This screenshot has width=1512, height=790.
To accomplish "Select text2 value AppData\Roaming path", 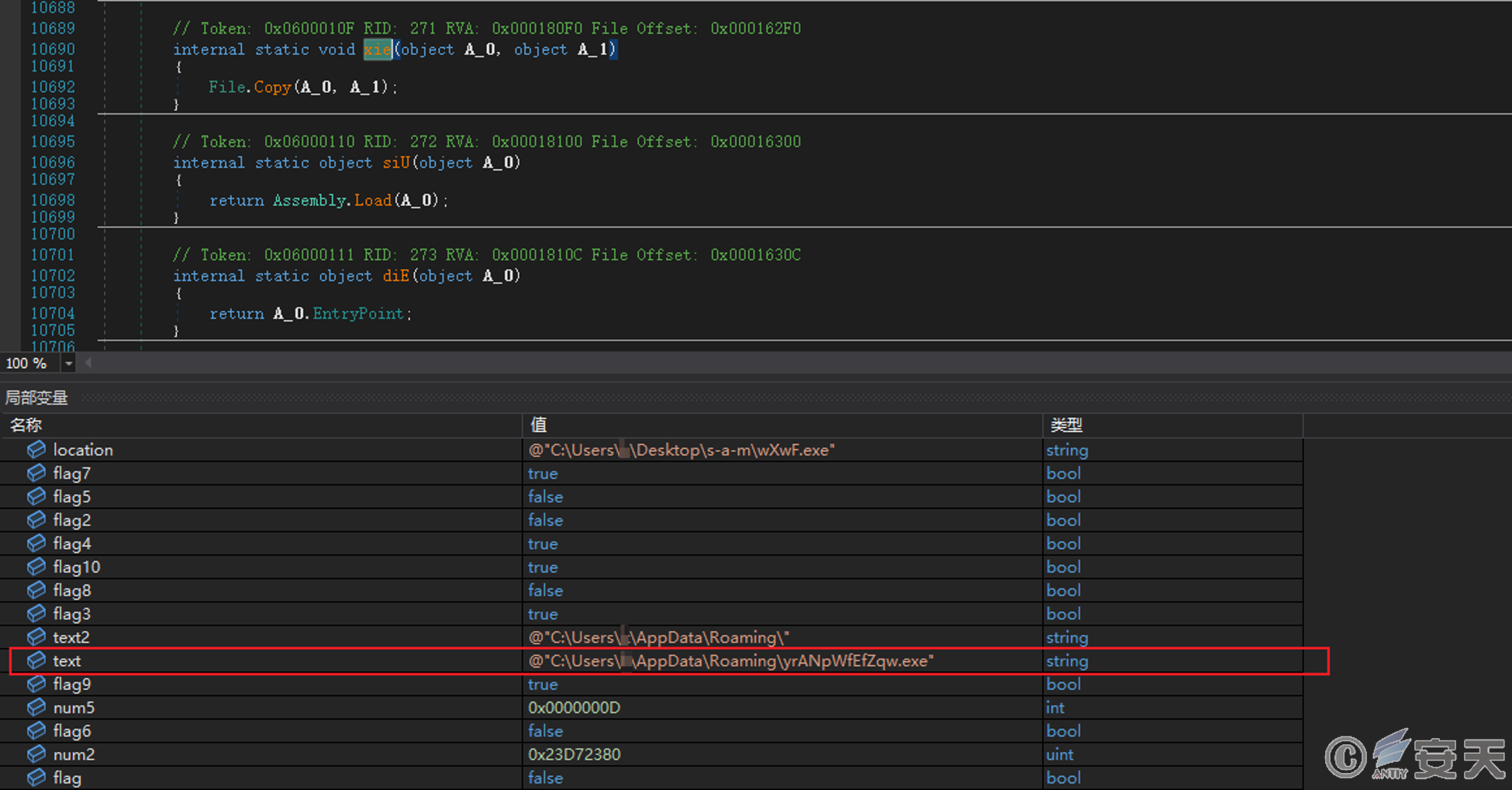I will (x=658, y=637).
